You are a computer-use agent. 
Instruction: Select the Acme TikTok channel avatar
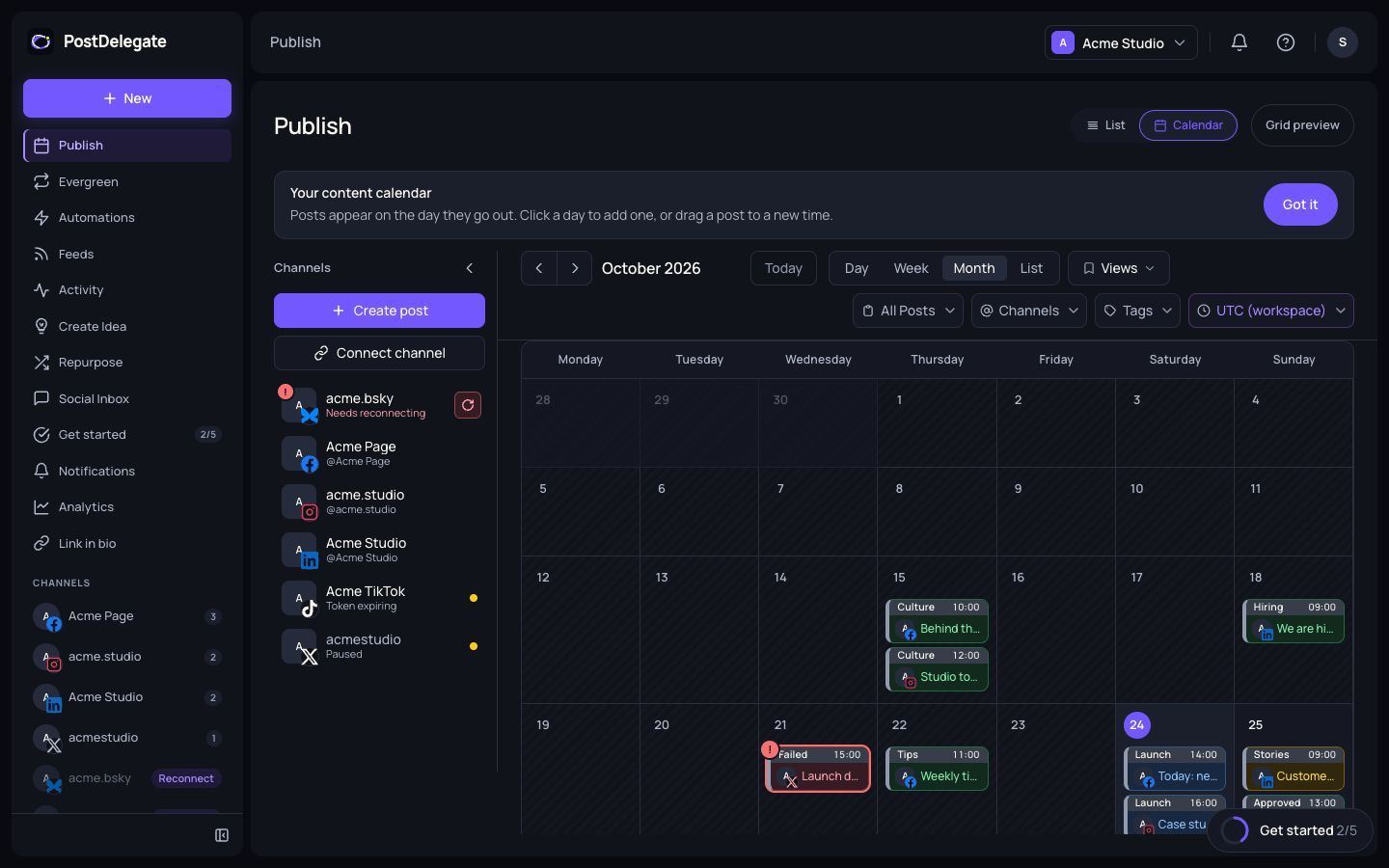point(299,598)
